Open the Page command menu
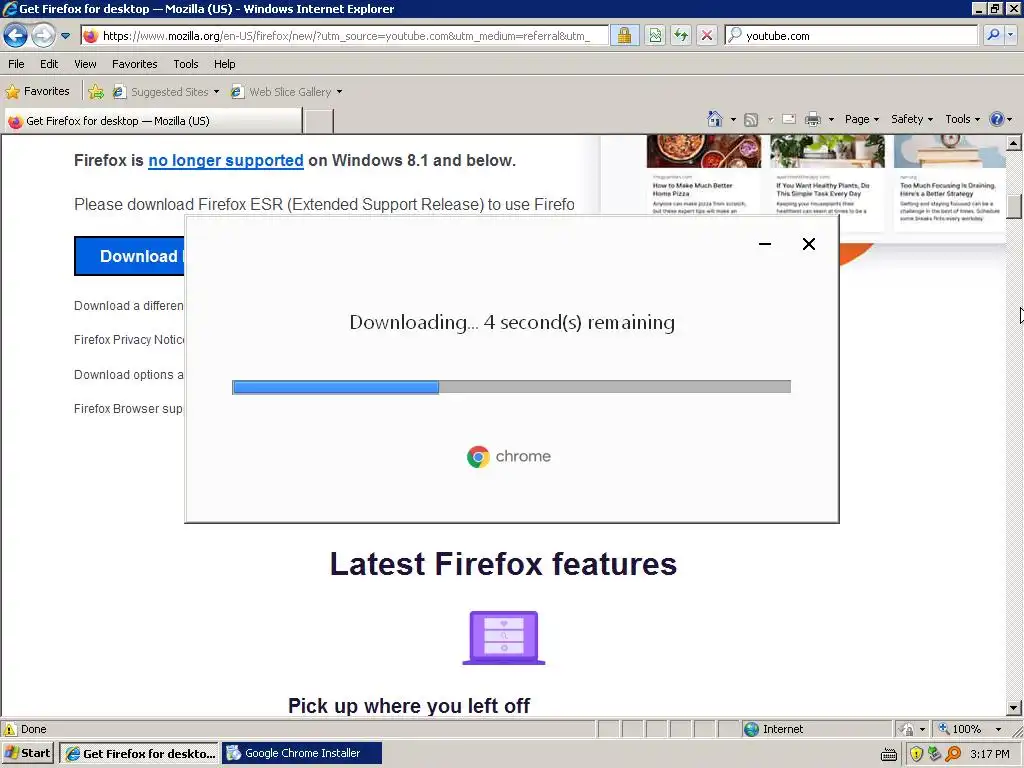Image resolution: width=1024 pixels, height=768 pixels. click(861, 120)
